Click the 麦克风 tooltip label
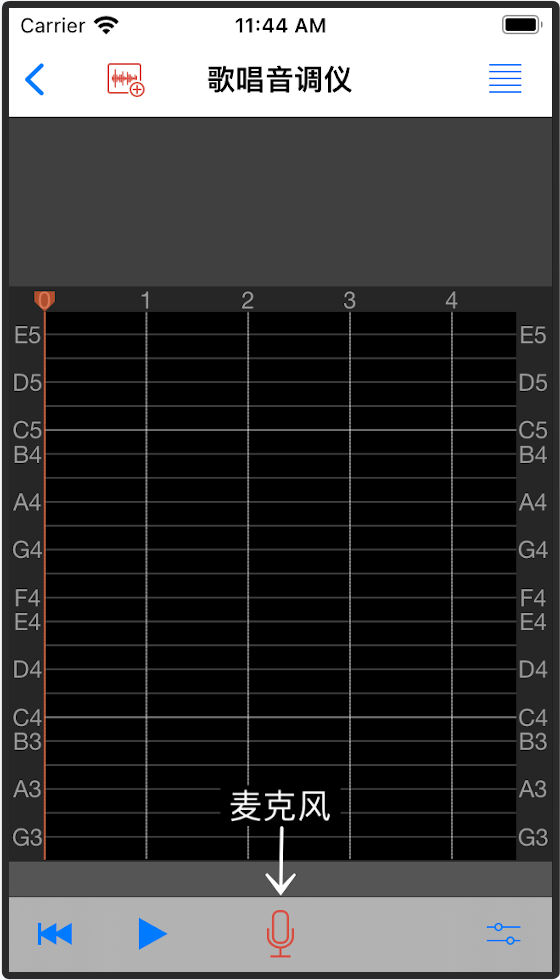Screen dimensions: 560x980 280,806
